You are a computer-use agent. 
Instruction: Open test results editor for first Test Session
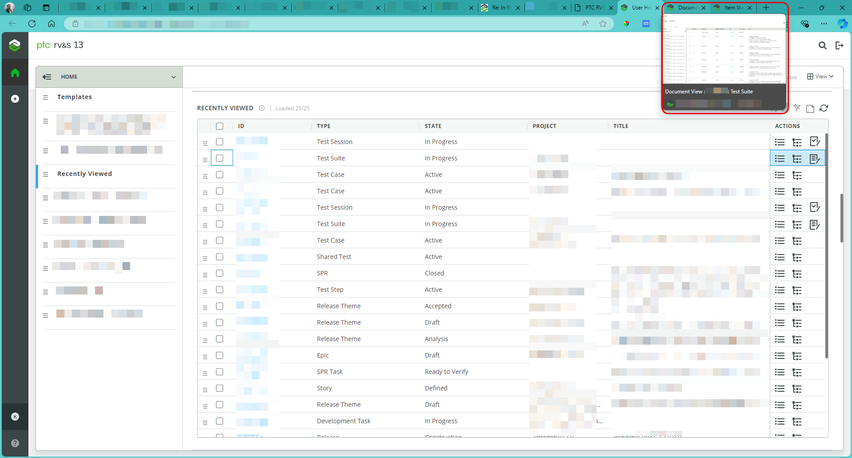815,142
